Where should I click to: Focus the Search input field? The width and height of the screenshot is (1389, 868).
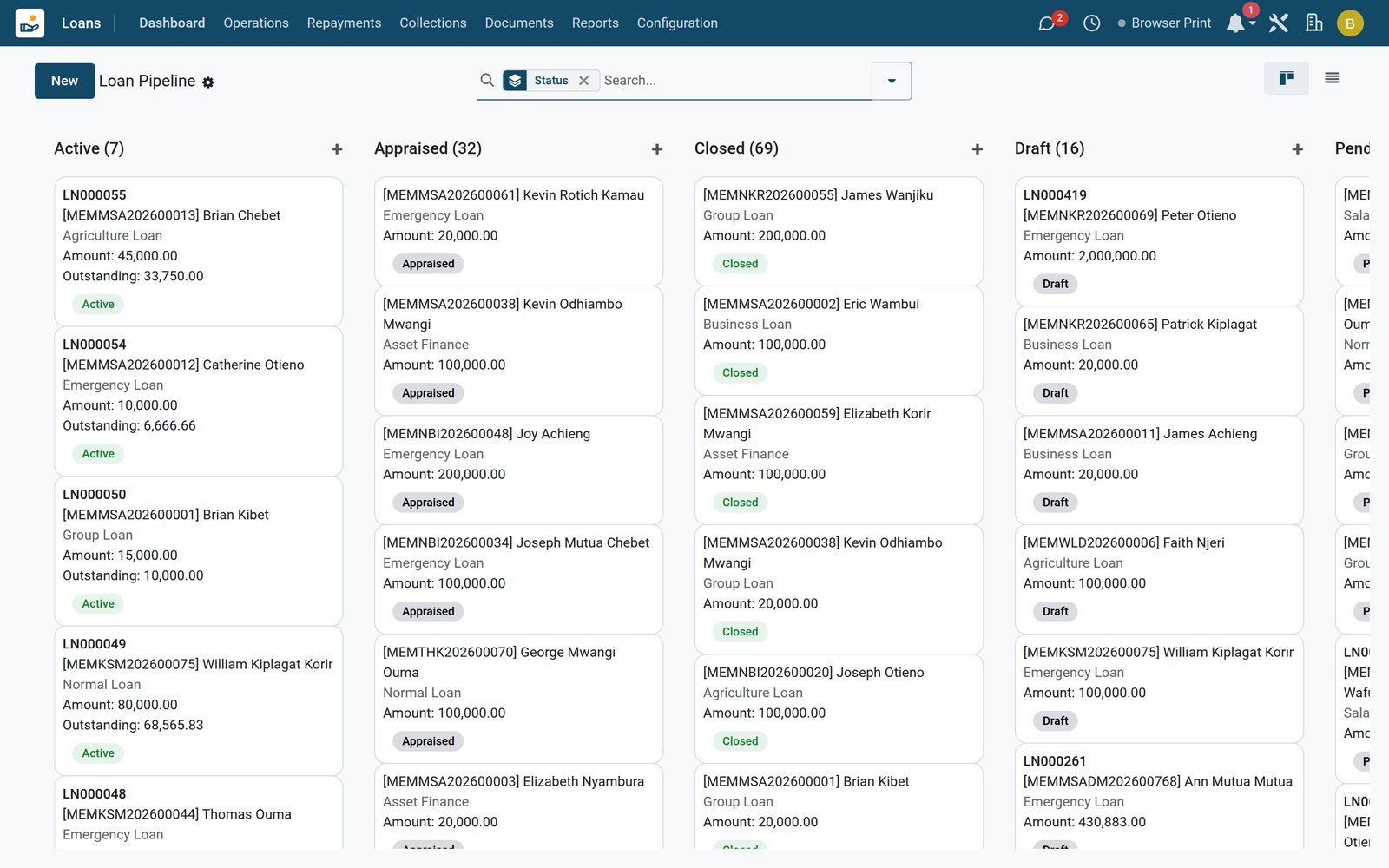734,81
